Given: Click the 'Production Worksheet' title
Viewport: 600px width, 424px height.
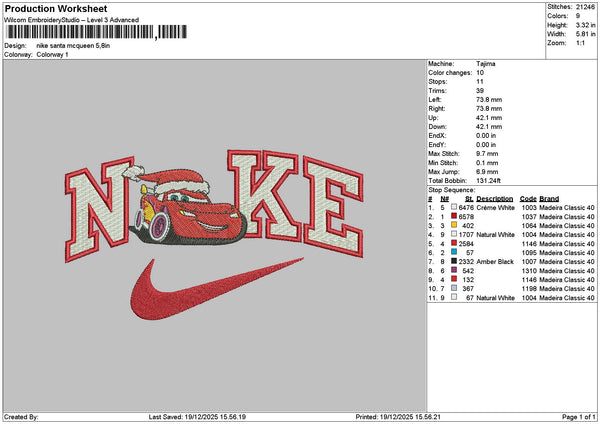Looking at the screenshot, I should tap(56, 8).
